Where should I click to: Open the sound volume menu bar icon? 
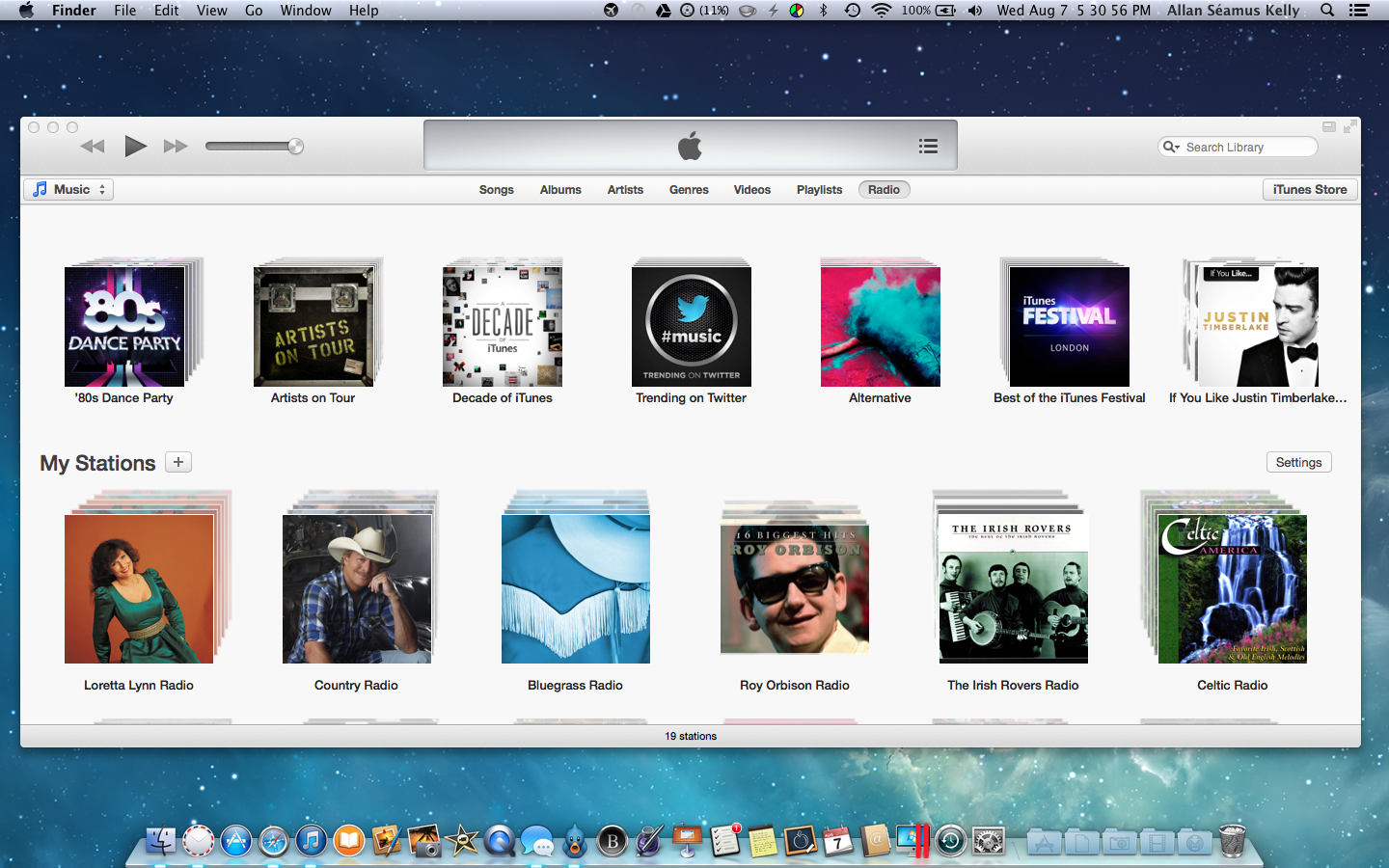click(975, 11)
